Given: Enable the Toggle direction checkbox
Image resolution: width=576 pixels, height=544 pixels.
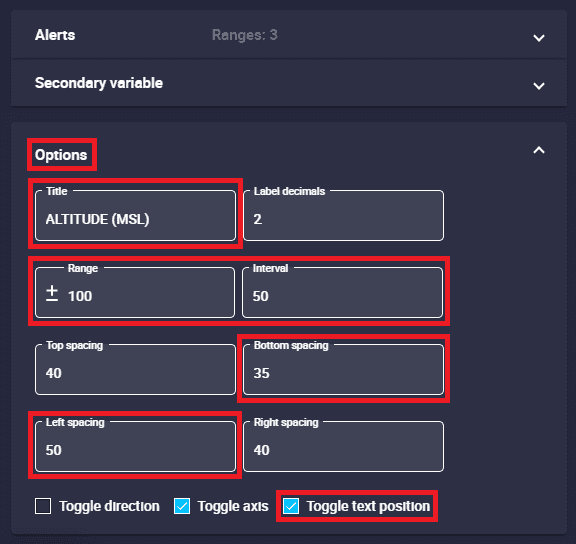Looking at the screenshot, I should click(x=43, y=506).
